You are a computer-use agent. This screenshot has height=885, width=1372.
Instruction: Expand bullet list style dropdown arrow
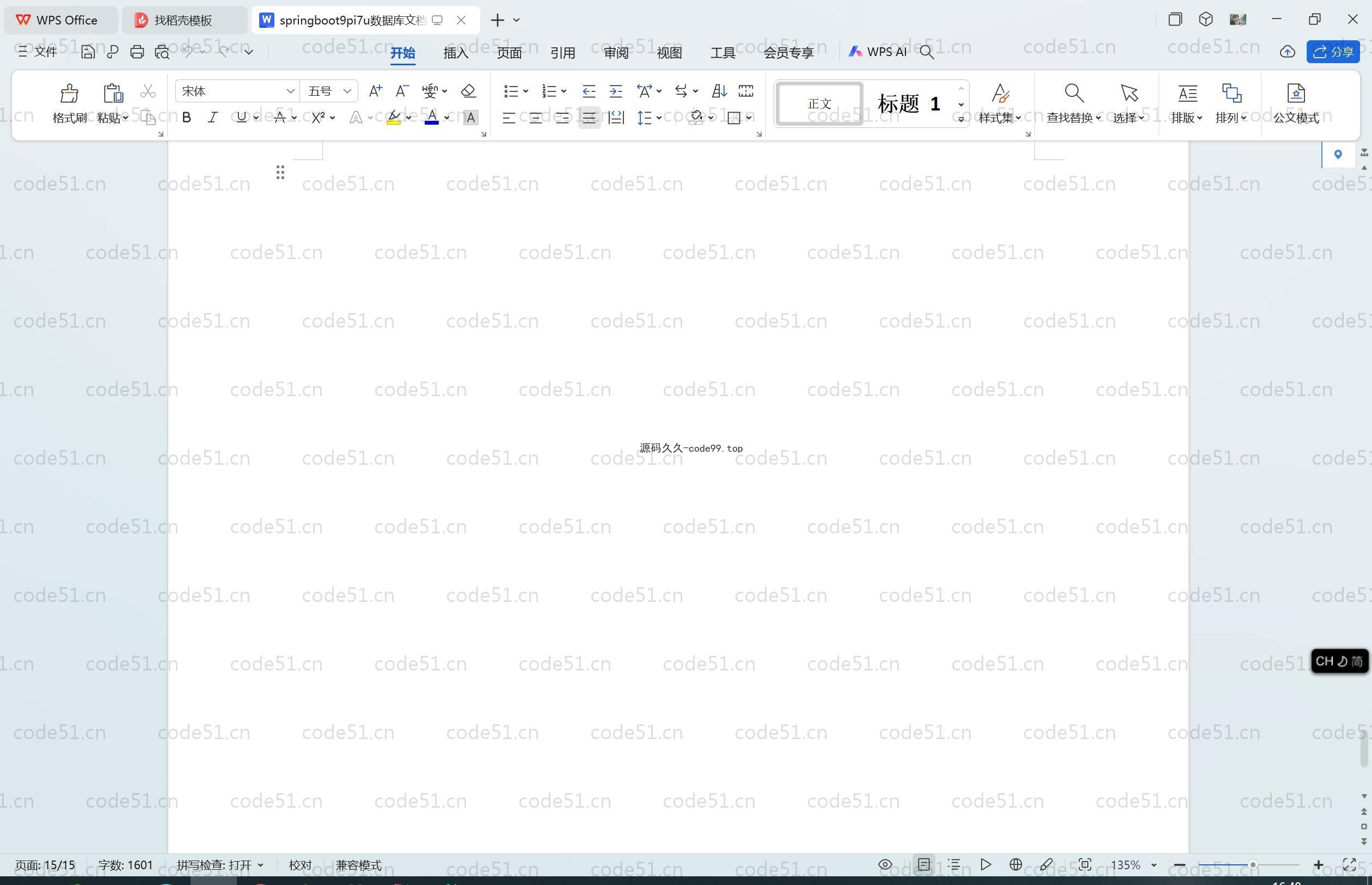[x=525, y=91]
